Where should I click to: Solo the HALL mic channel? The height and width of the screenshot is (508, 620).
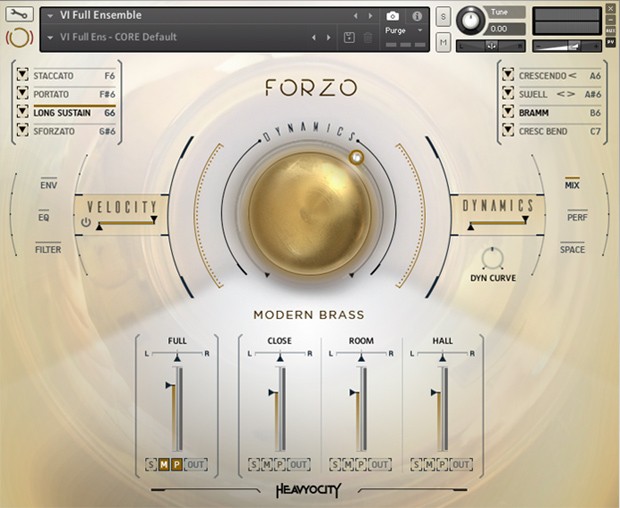pyautogui.click(x=416, y=465)
